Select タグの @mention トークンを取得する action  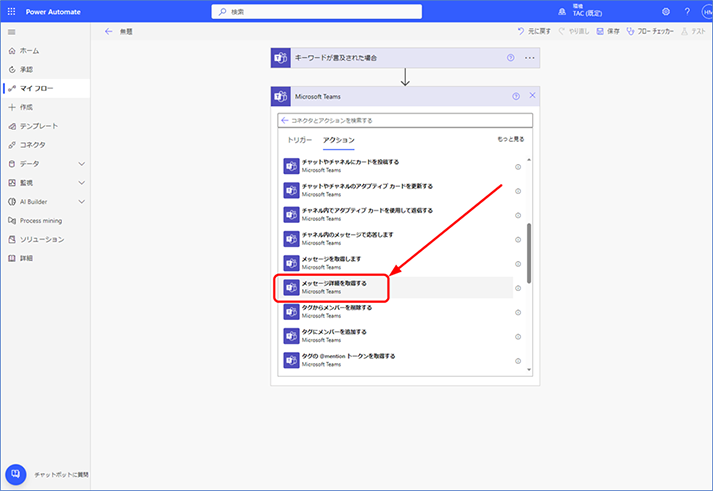pos(398,361)
